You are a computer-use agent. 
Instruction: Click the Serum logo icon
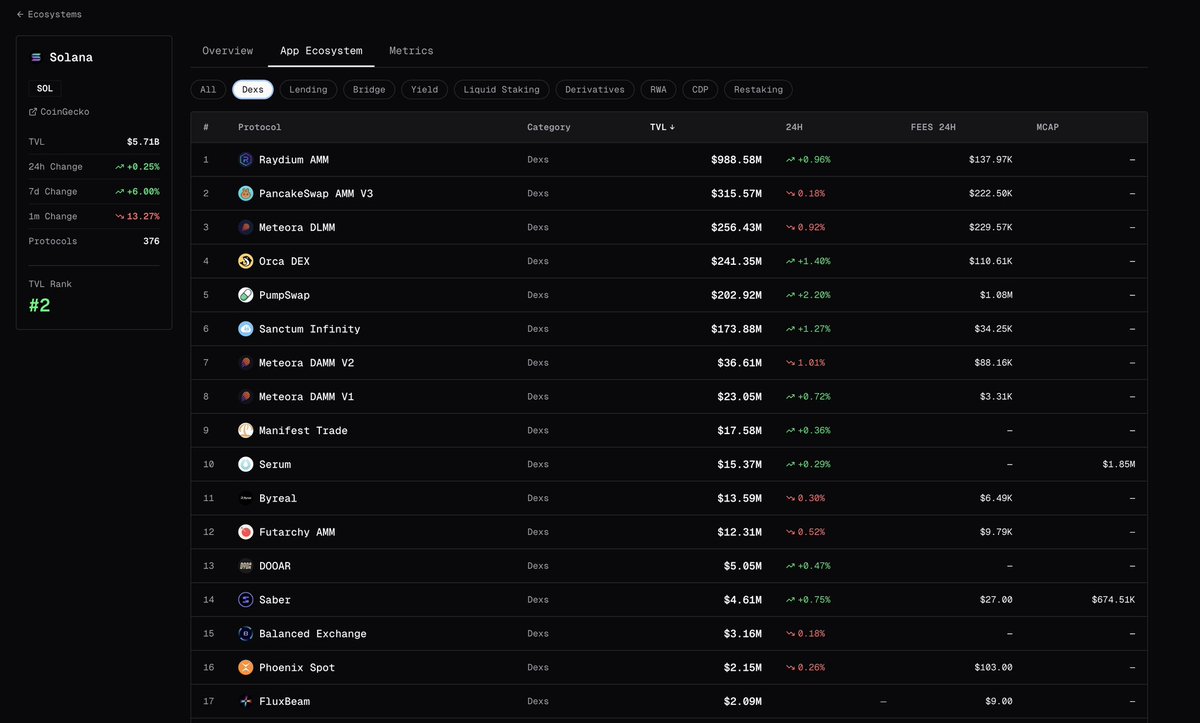[x=246, y=465]
